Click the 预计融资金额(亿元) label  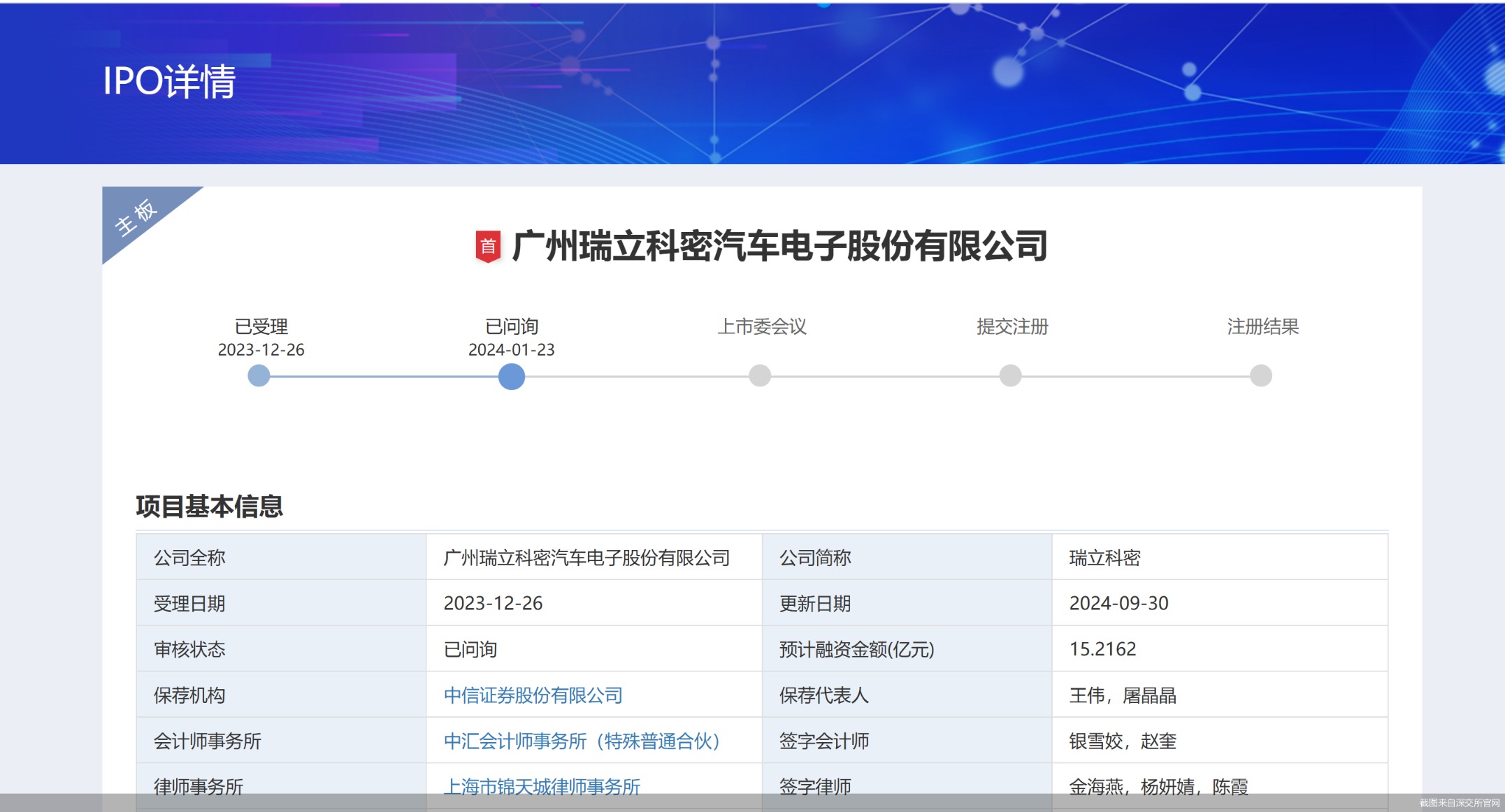coord(857,649)
